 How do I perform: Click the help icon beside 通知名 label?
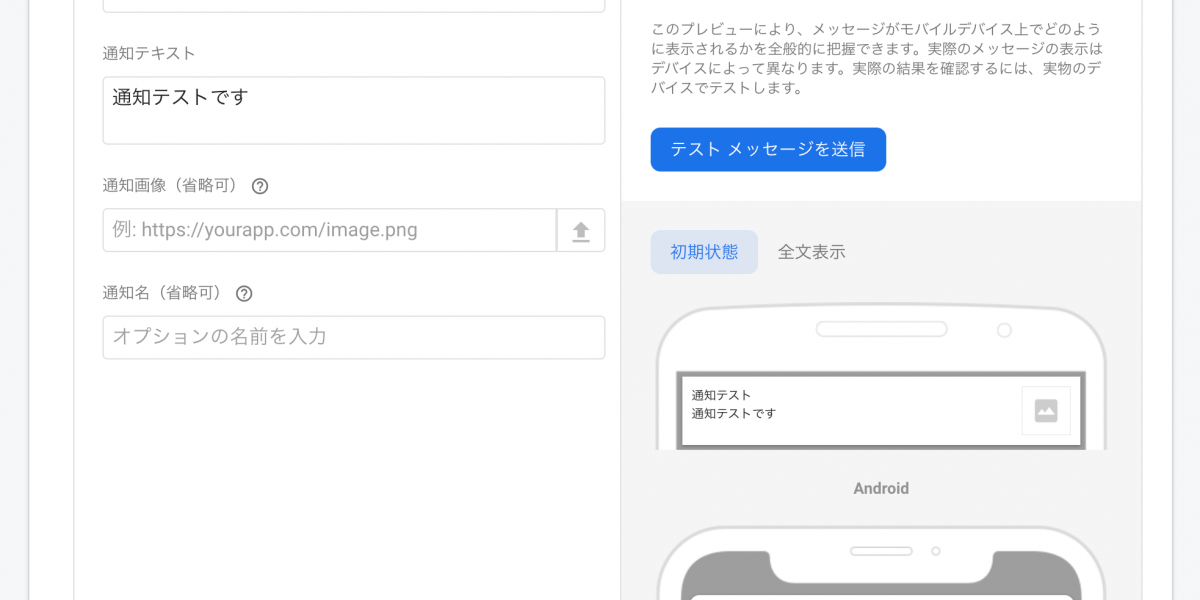(x=244, y=294)
